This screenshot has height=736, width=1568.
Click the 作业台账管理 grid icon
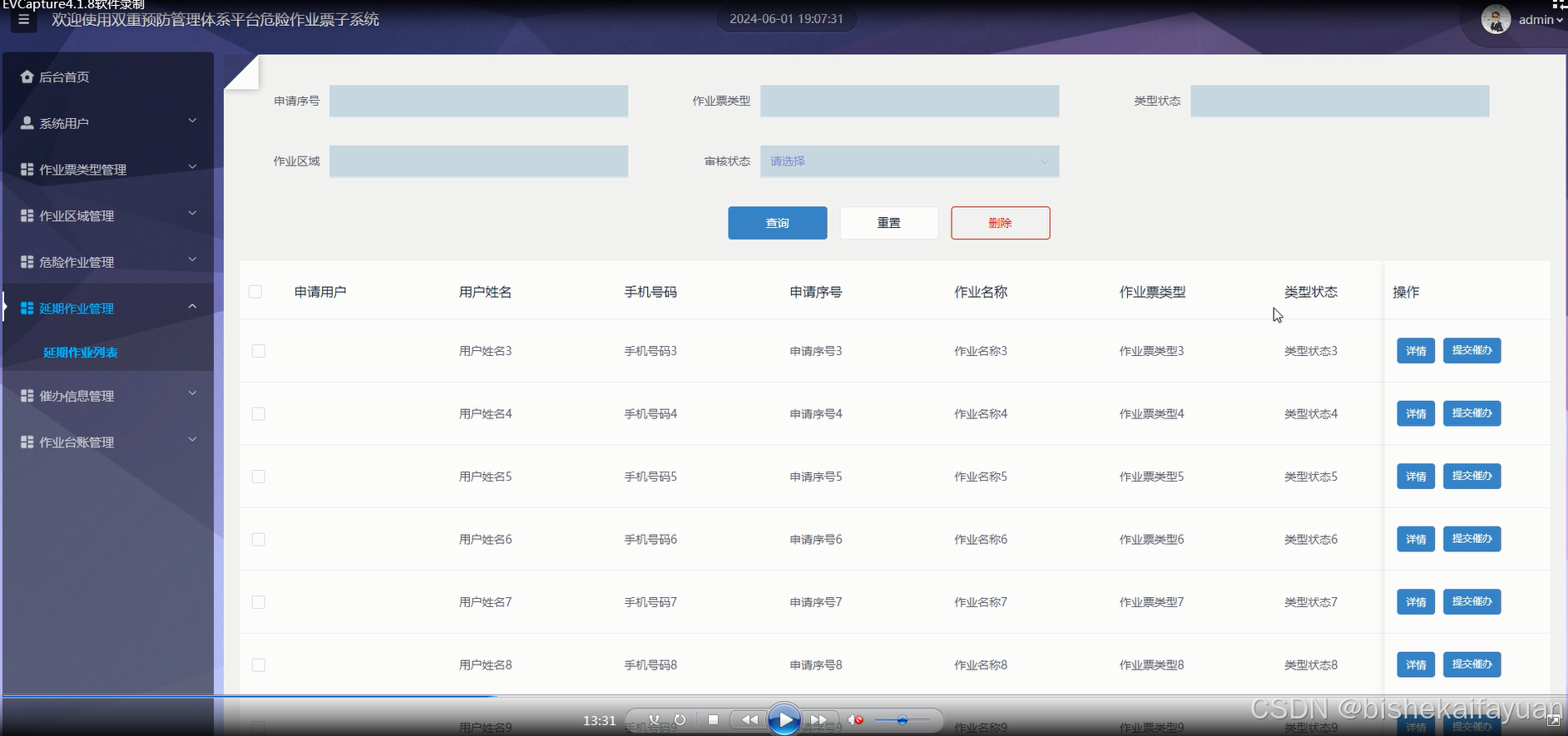(x=27, y=442)
